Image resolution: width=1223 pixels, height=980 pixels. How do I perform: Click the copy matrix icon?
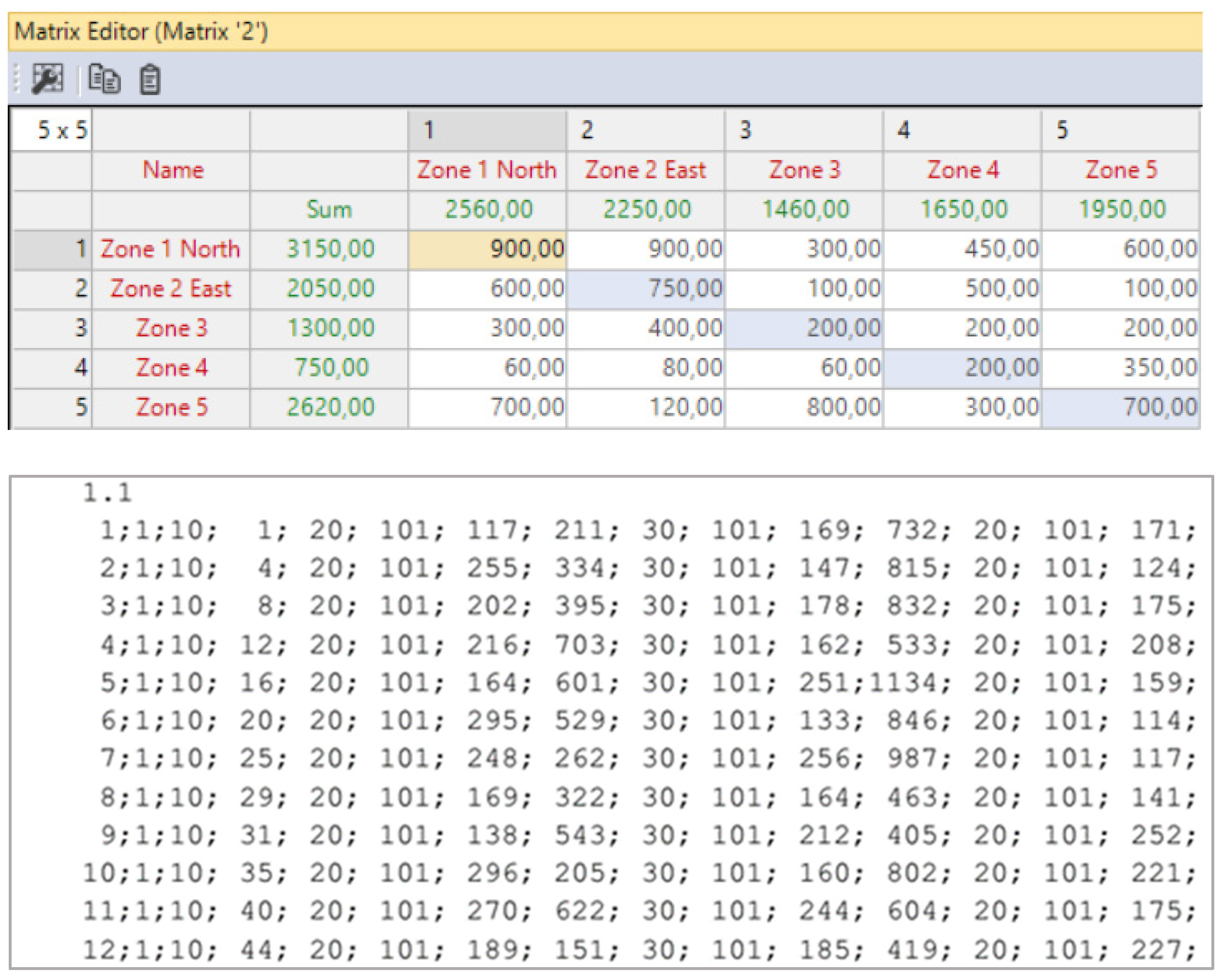point(104,78)
